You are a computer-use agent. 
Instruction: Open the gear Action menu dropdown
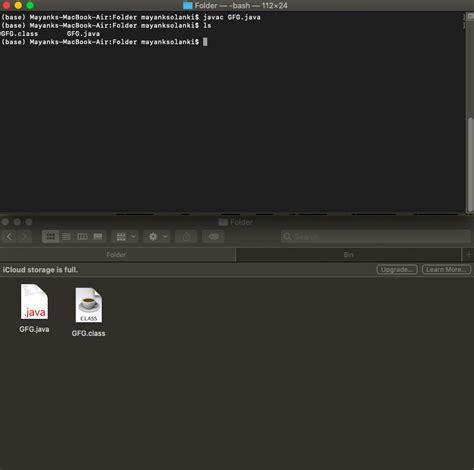157,237
